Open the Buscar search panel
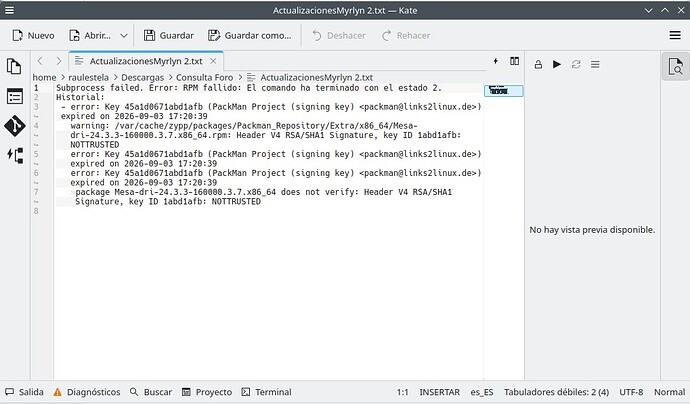 [x=151, y=392]
